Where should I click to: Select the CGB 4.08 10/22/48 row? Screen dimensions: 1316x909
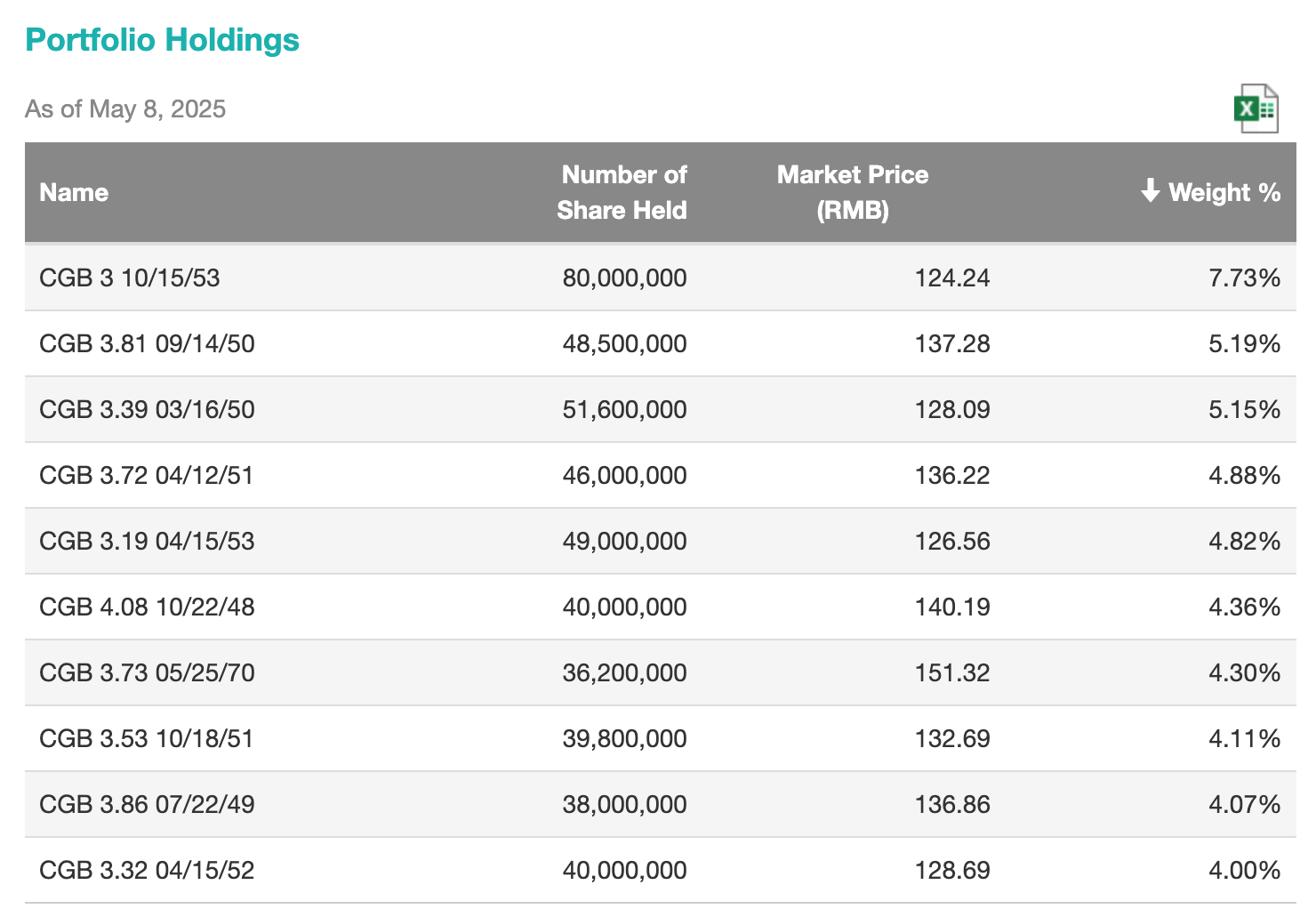click(147, 607)
